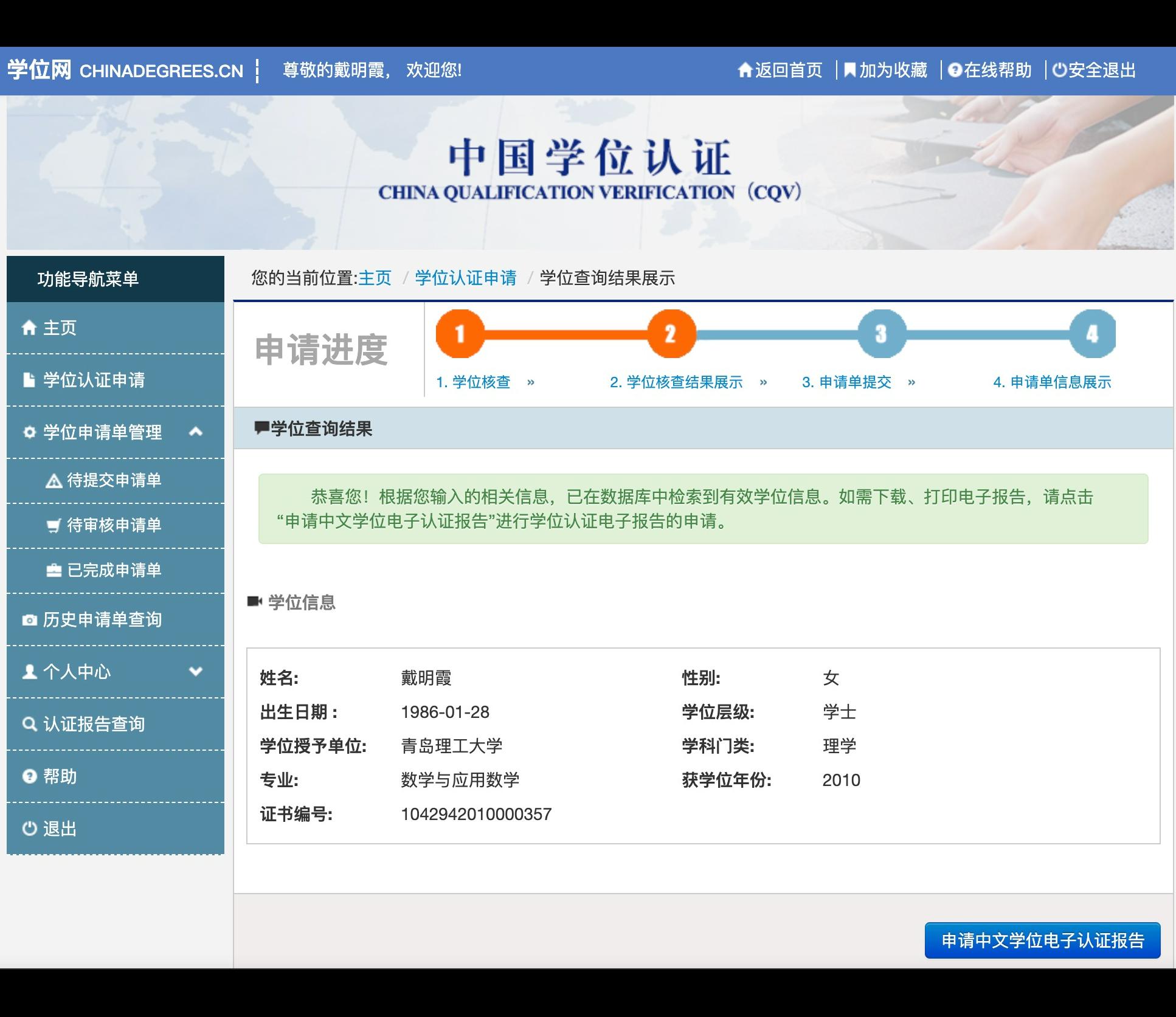Click the camera icon for 历史申请单查询
This screenshot has width=1176, height=1017.
coord(29,620)
